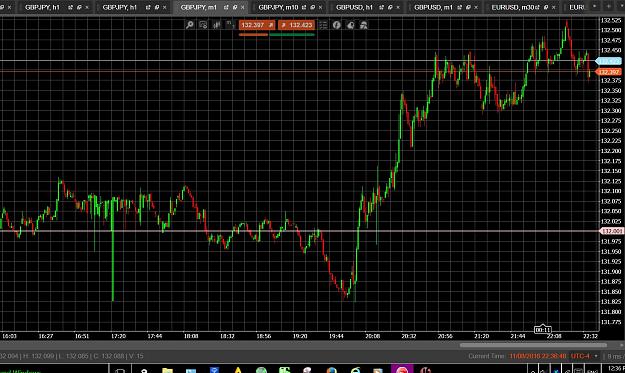Open the symbol information icon
Viewport: 625px width, 373px height.
(337, 25)
